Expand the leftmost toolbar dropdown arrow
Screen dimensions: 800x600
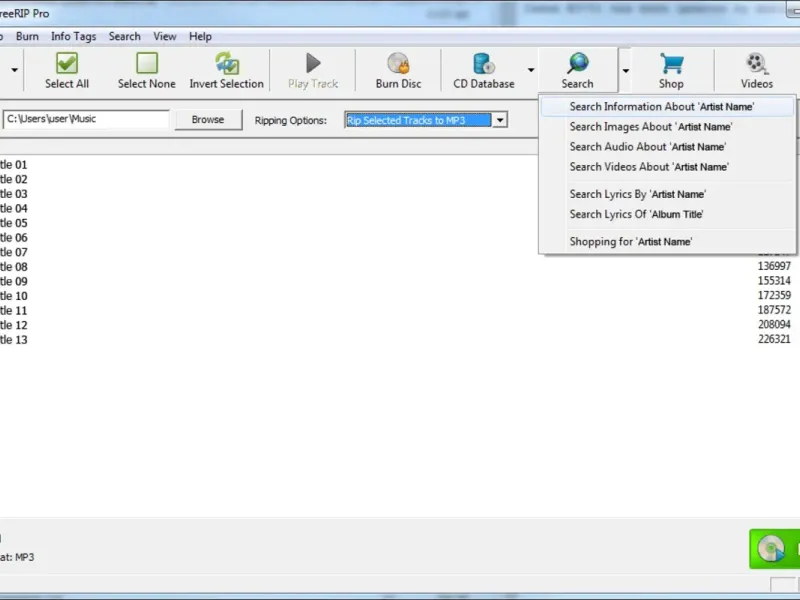coord(14,70)
